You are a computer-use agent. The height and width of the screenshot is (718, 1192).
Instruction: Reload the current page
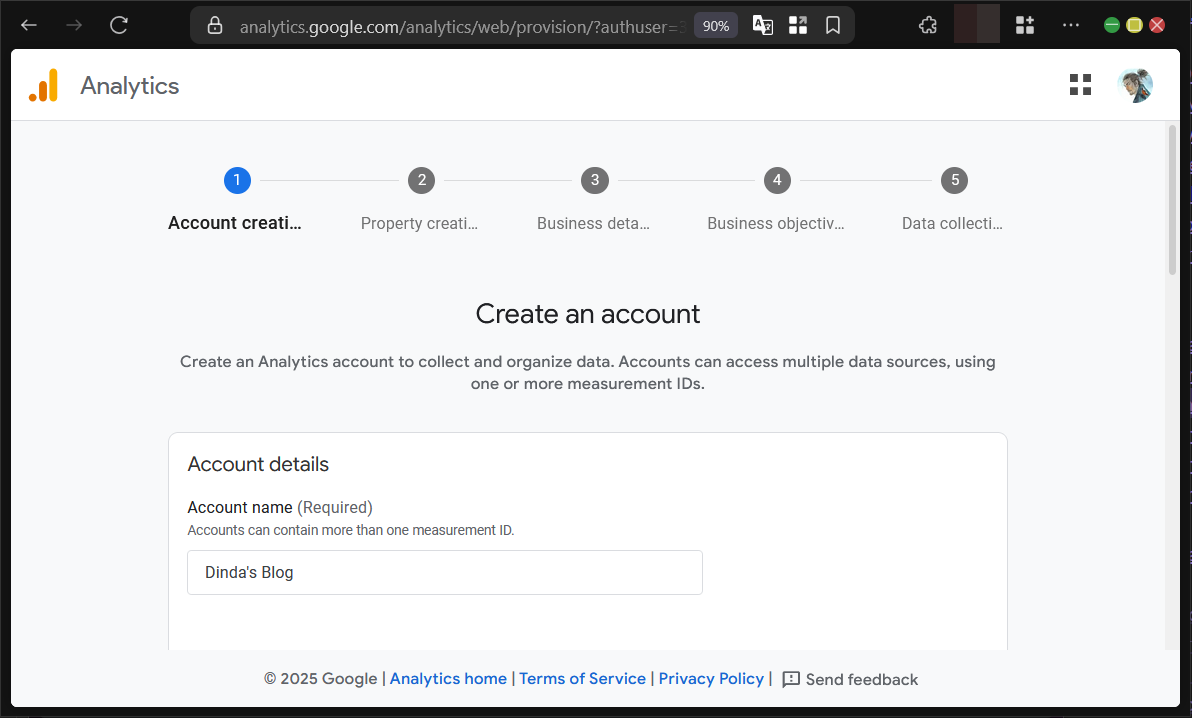(118, 25)
